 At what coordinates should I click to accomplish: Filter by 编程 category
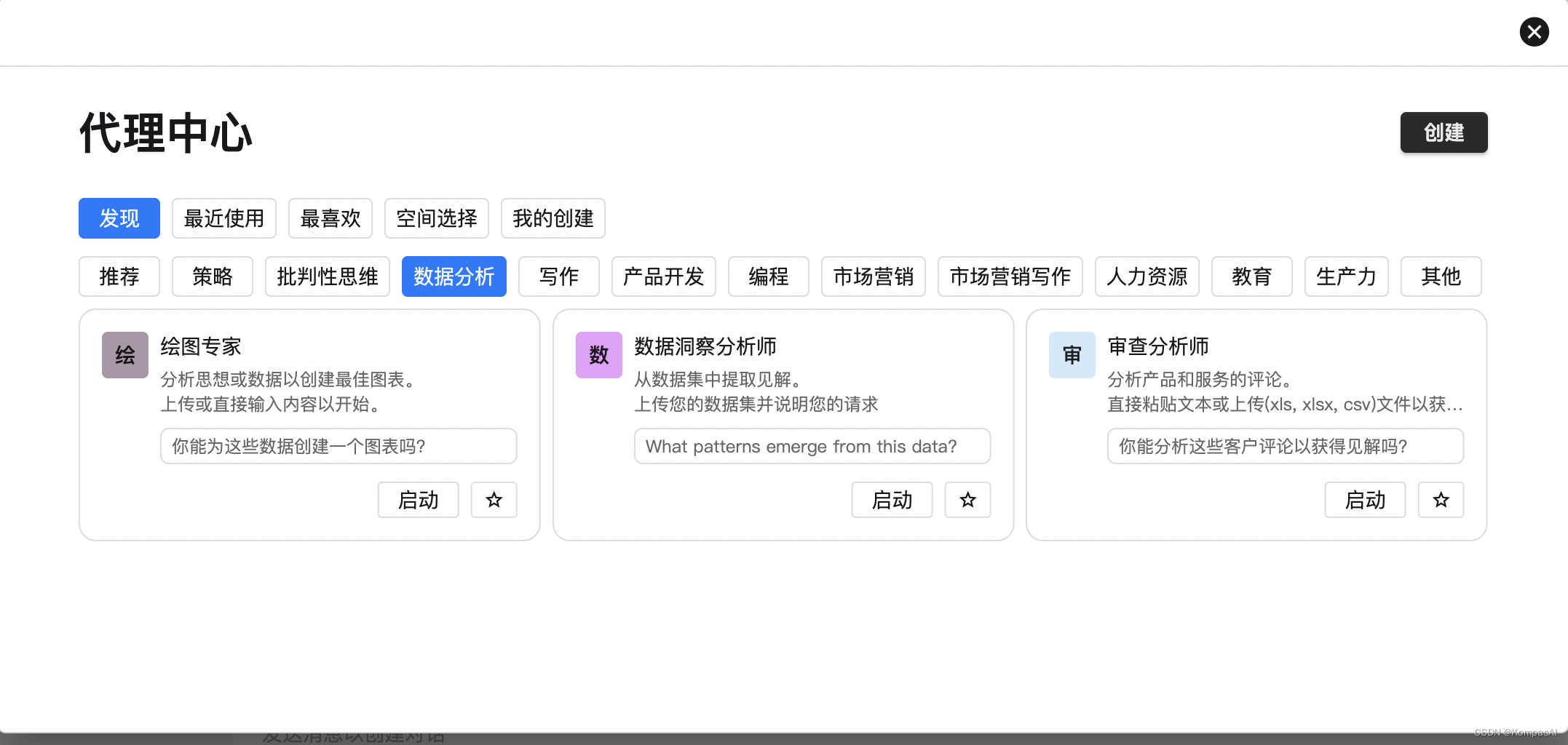point(769,276)
